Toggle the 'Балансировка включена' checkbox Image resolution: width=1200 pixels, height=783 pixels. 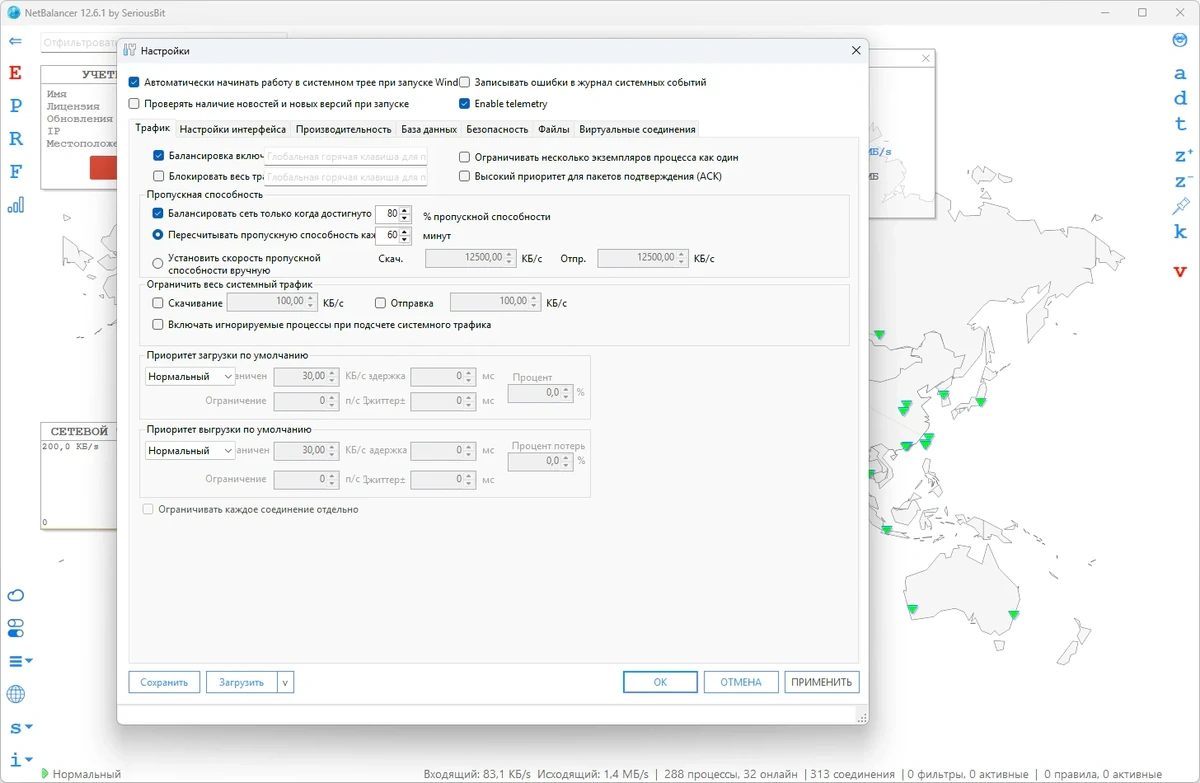158,156
